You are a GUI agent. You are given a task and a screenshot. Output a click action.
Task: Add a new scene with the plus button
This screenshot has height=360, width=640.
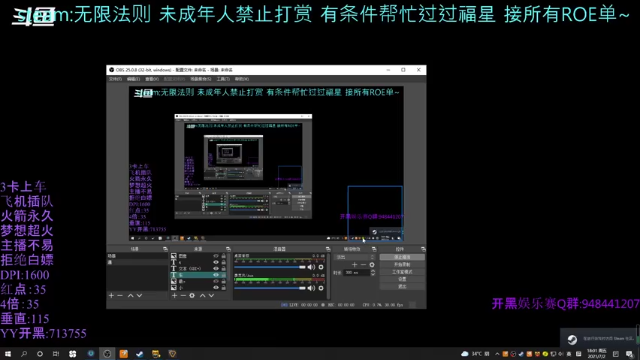(111, 295)
